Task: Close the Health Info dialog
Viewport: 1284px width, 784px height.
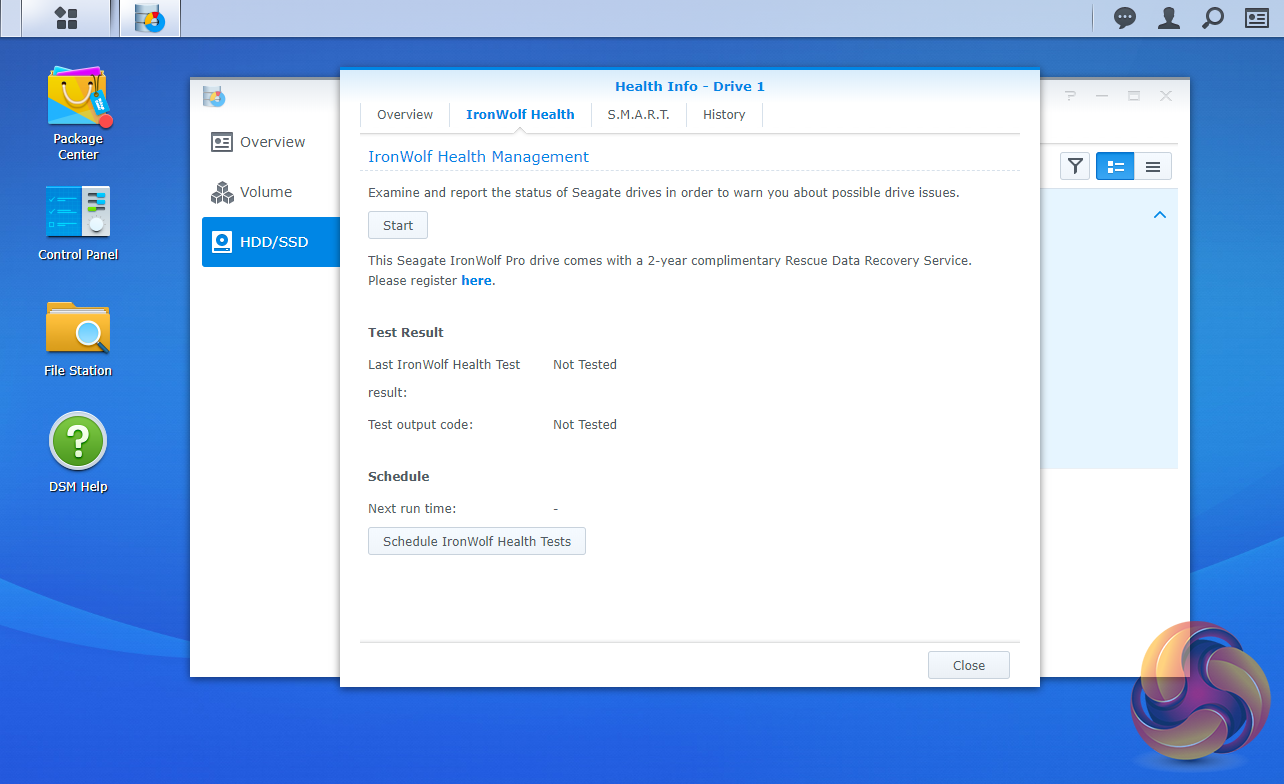Action: click(x=969, y=665)
